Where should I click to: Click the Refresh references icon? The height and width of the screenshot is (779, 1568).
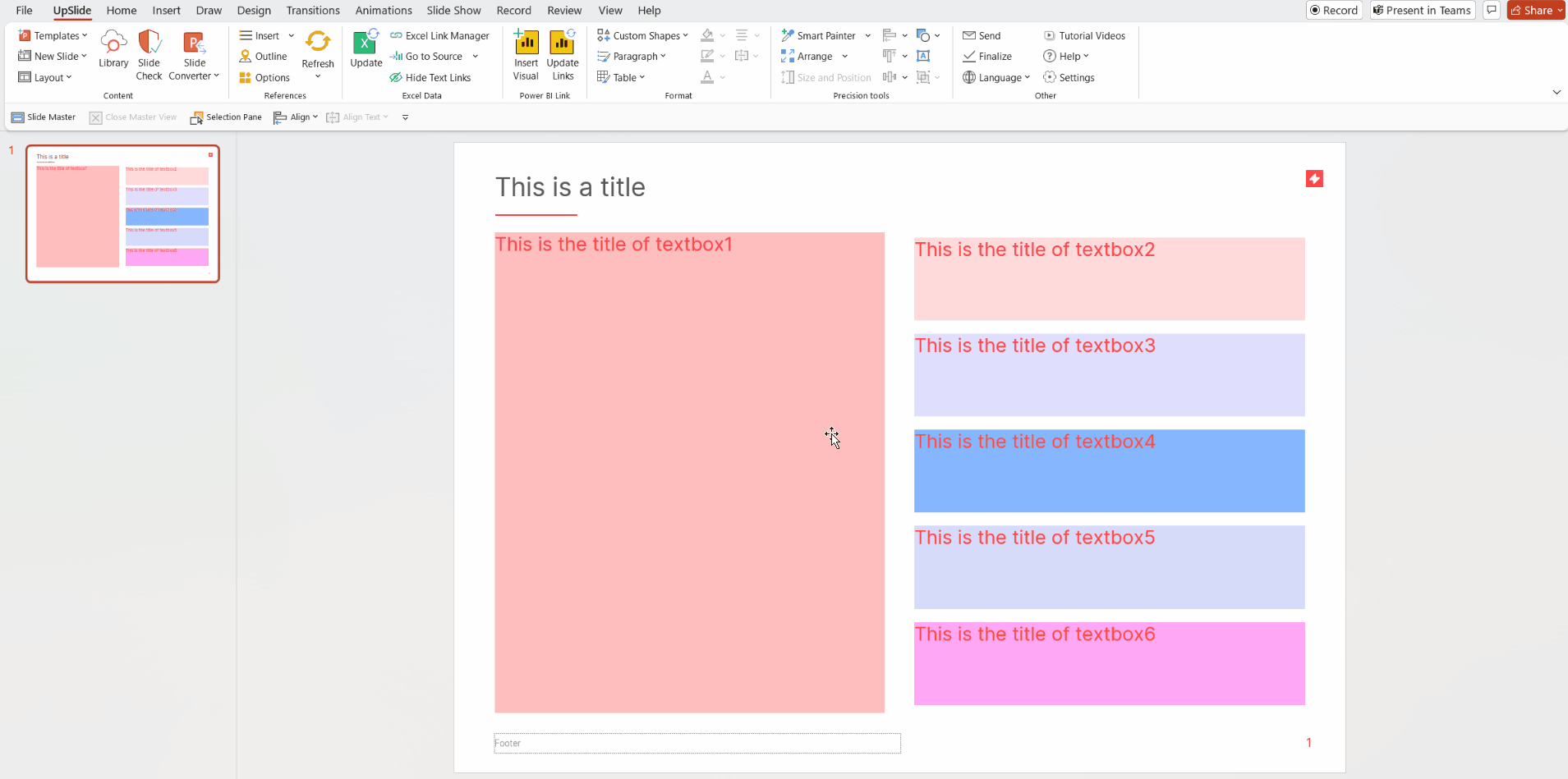point(318,40)
